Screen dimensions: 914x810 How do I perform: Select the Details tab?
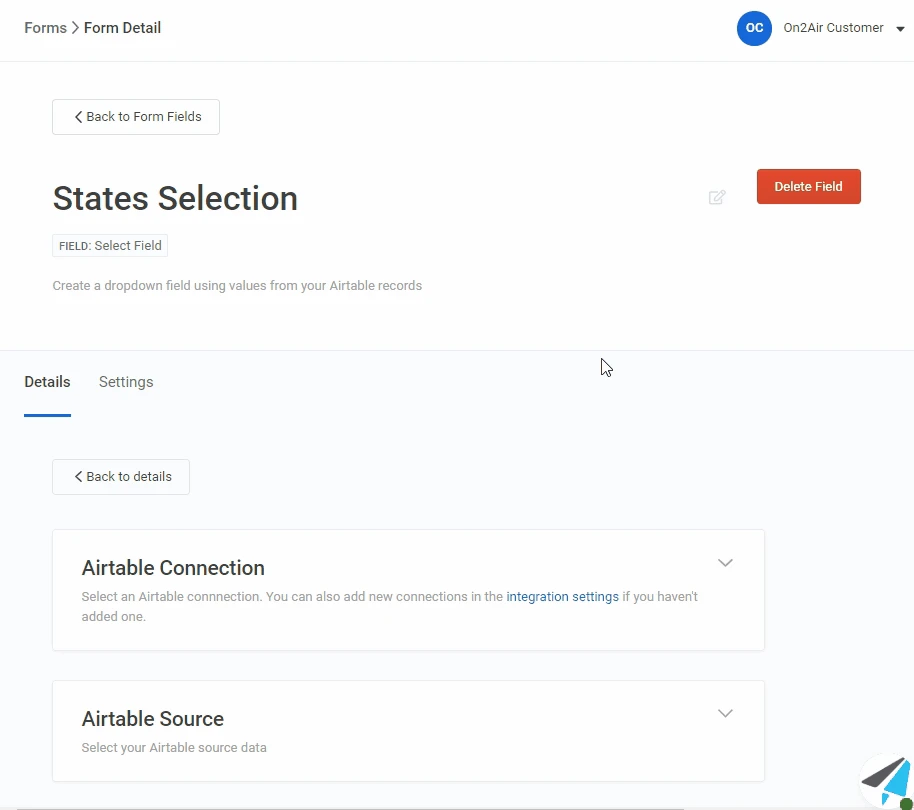[47, 382]
